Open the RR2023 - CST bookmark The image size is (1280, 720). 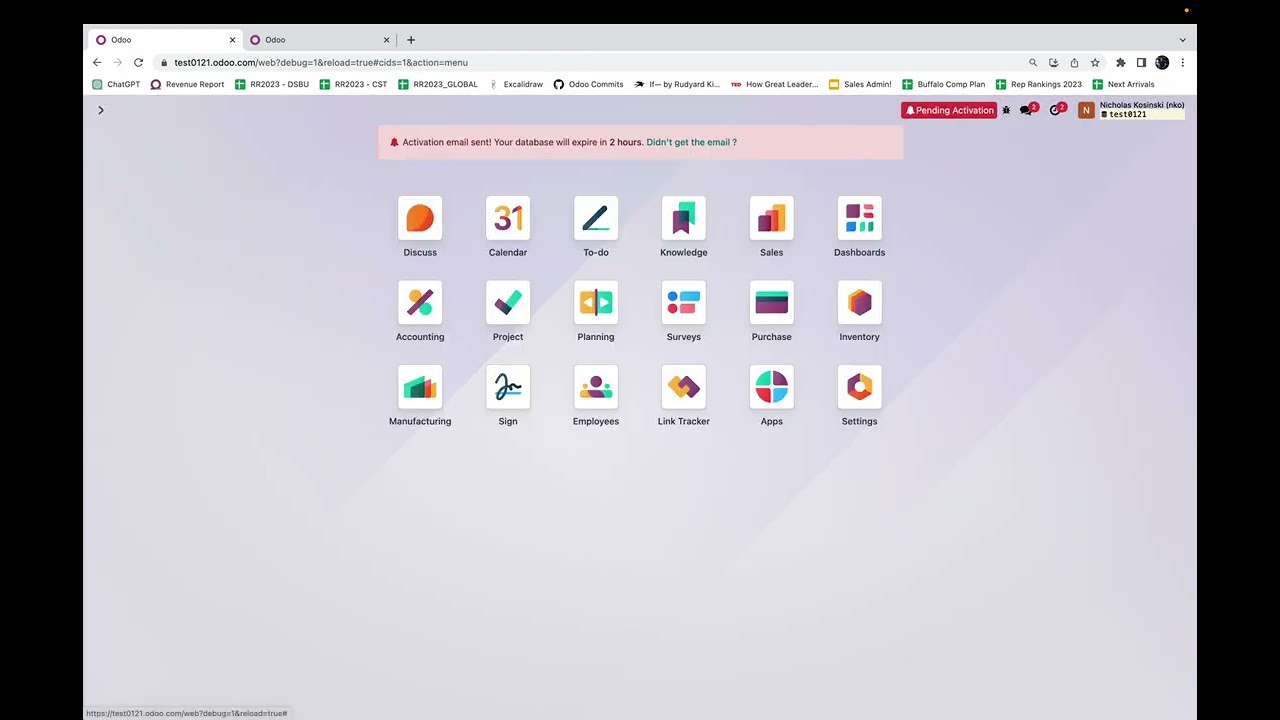point(353,84)
